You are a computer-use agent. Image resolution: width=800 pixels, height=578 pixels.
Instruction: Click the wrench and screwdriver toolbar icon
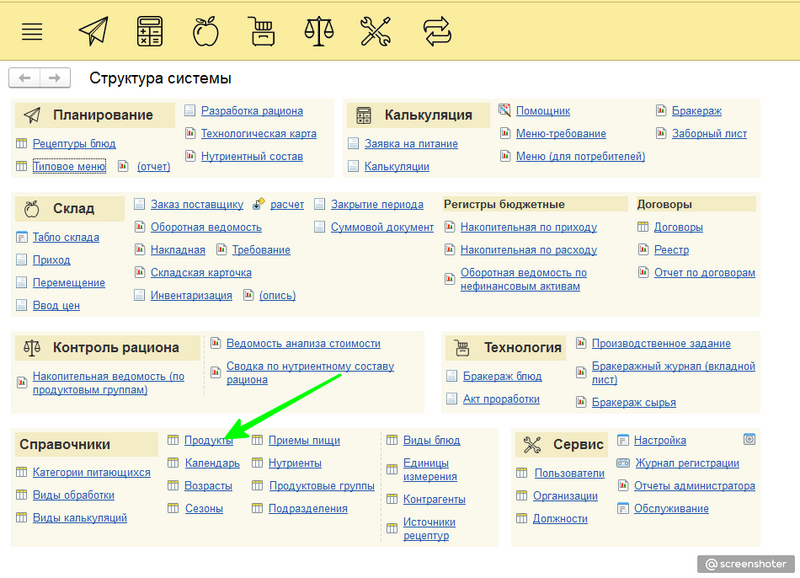pos(375,31)
